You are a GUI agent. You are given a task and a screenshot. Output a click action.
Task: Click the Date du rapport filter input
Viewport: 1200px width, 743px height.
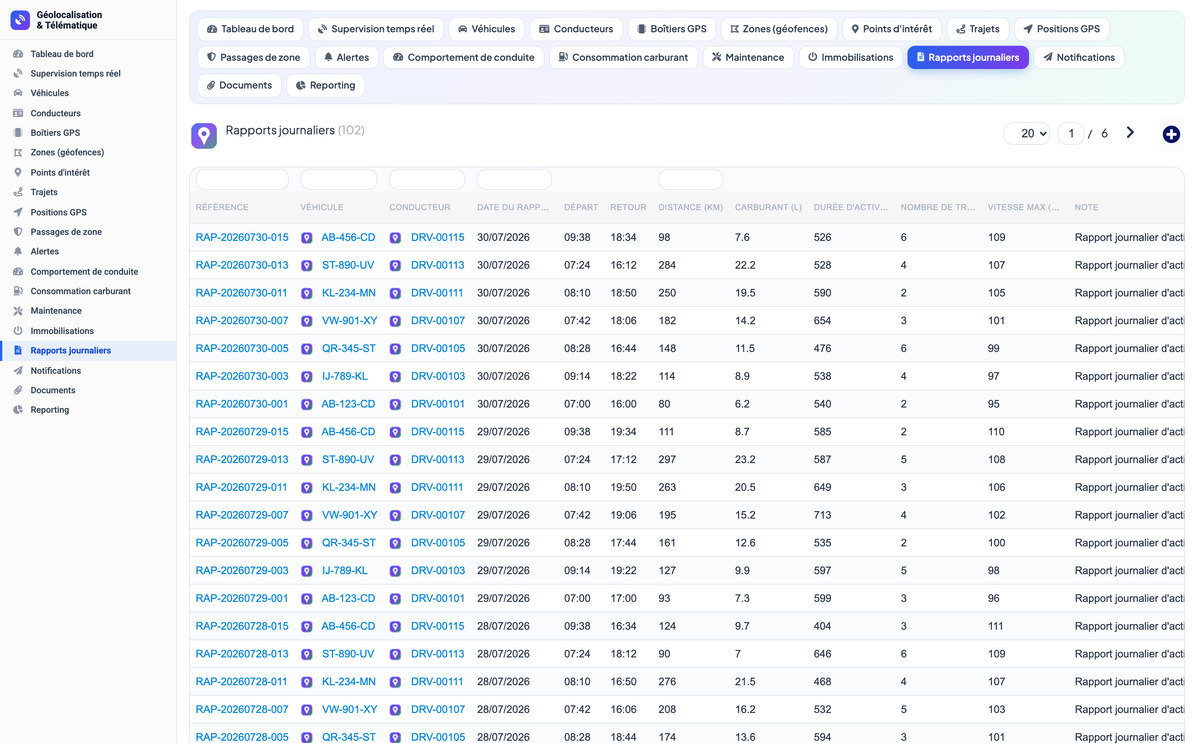pyautogui.click(x=514, y=179)
